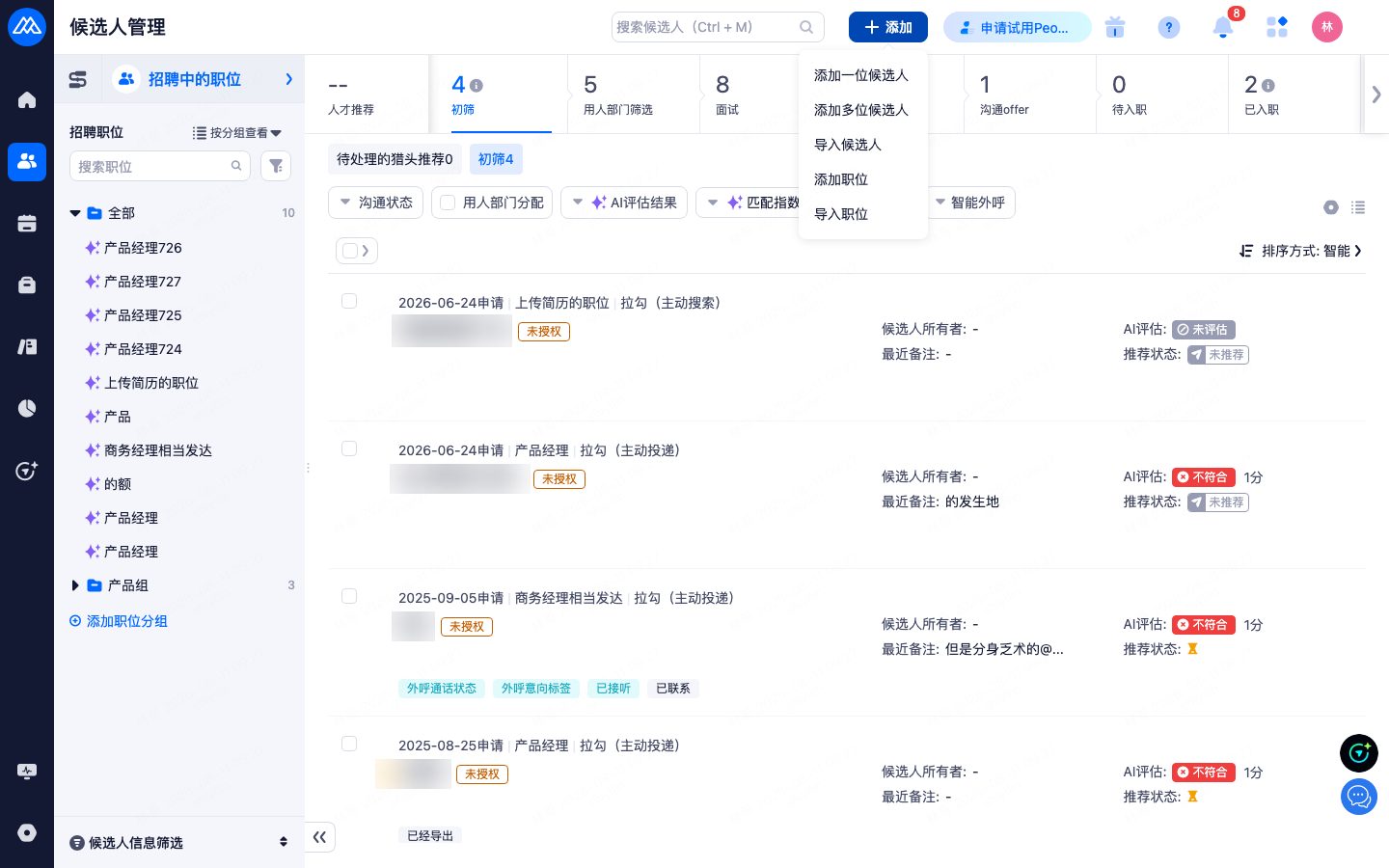Click the stacked-bars icon left of 招聘中的职位
Screen dimensions: 1389x868
[x=78, y=79]
